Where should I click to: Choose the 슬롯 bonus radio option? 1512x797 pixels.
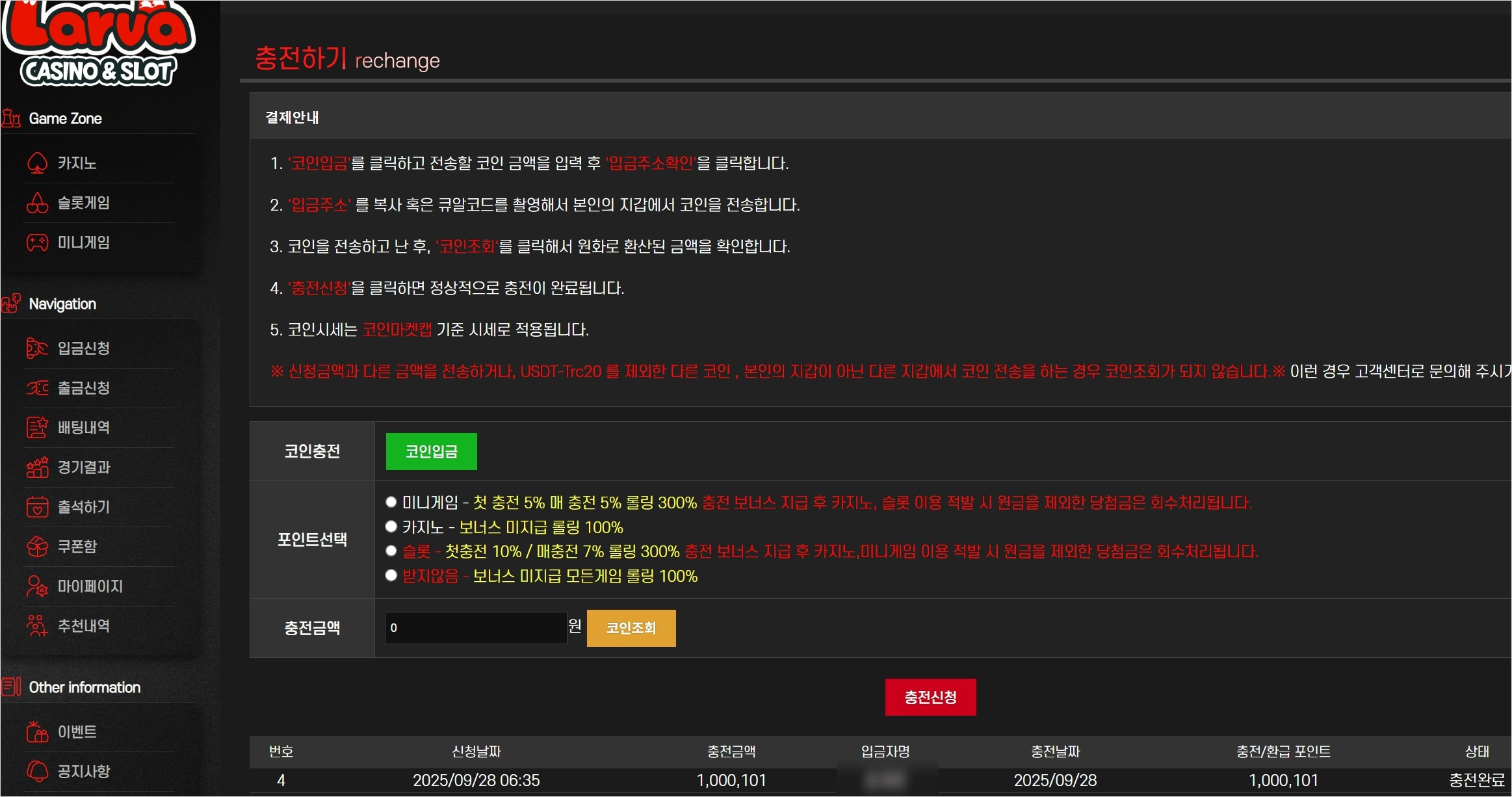(x=391, y=551)
